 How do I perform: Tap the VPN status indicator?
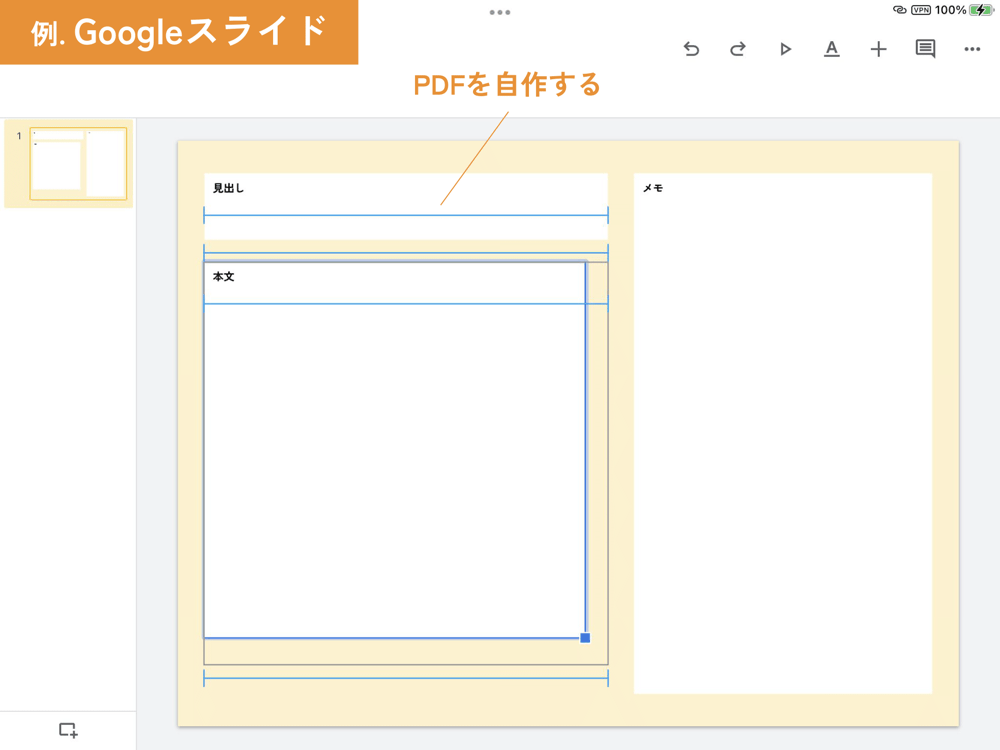(921, 10)
